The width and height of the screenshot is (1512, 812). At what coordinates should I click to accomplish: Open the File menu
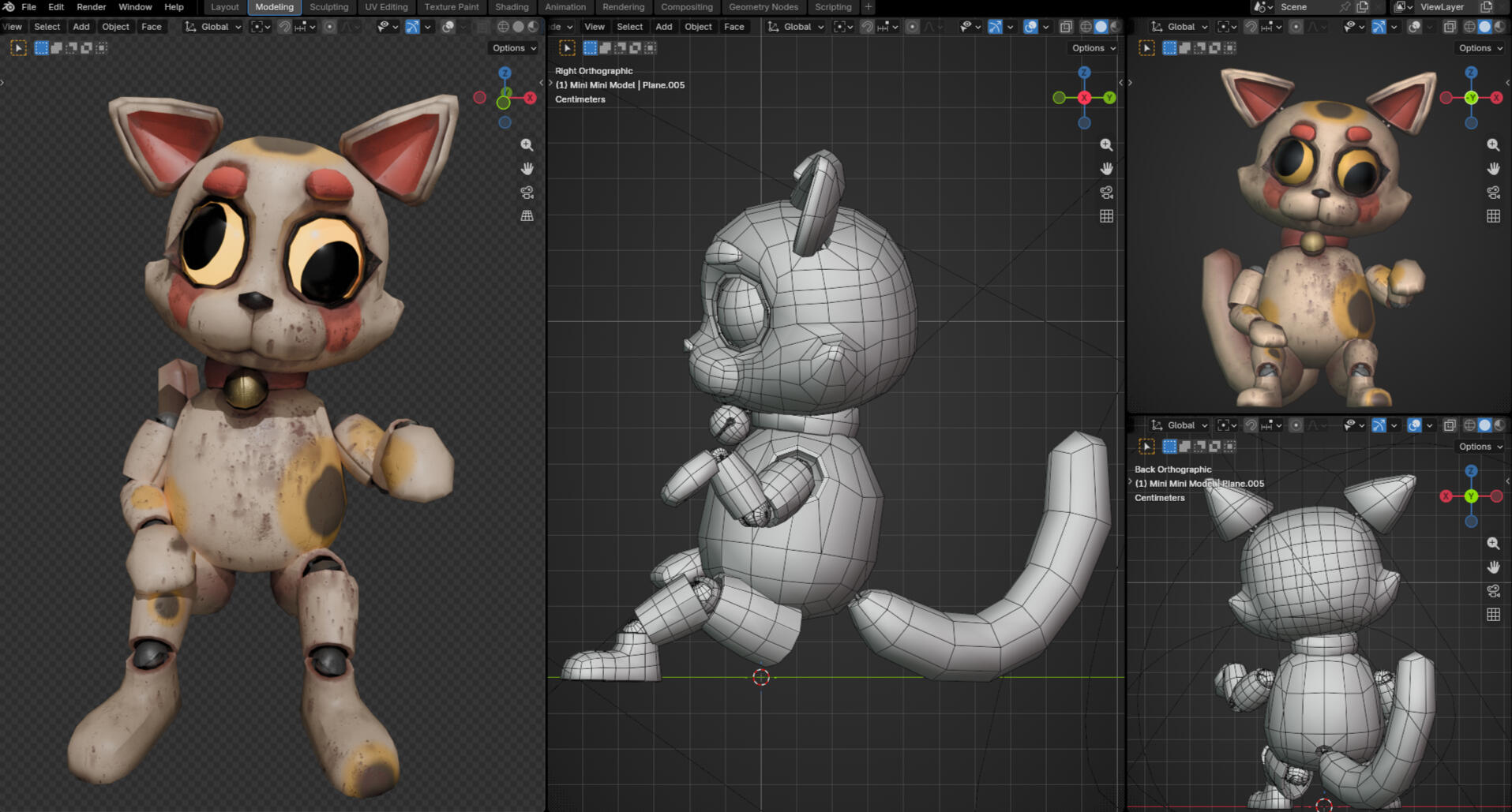tap(28, 7)
